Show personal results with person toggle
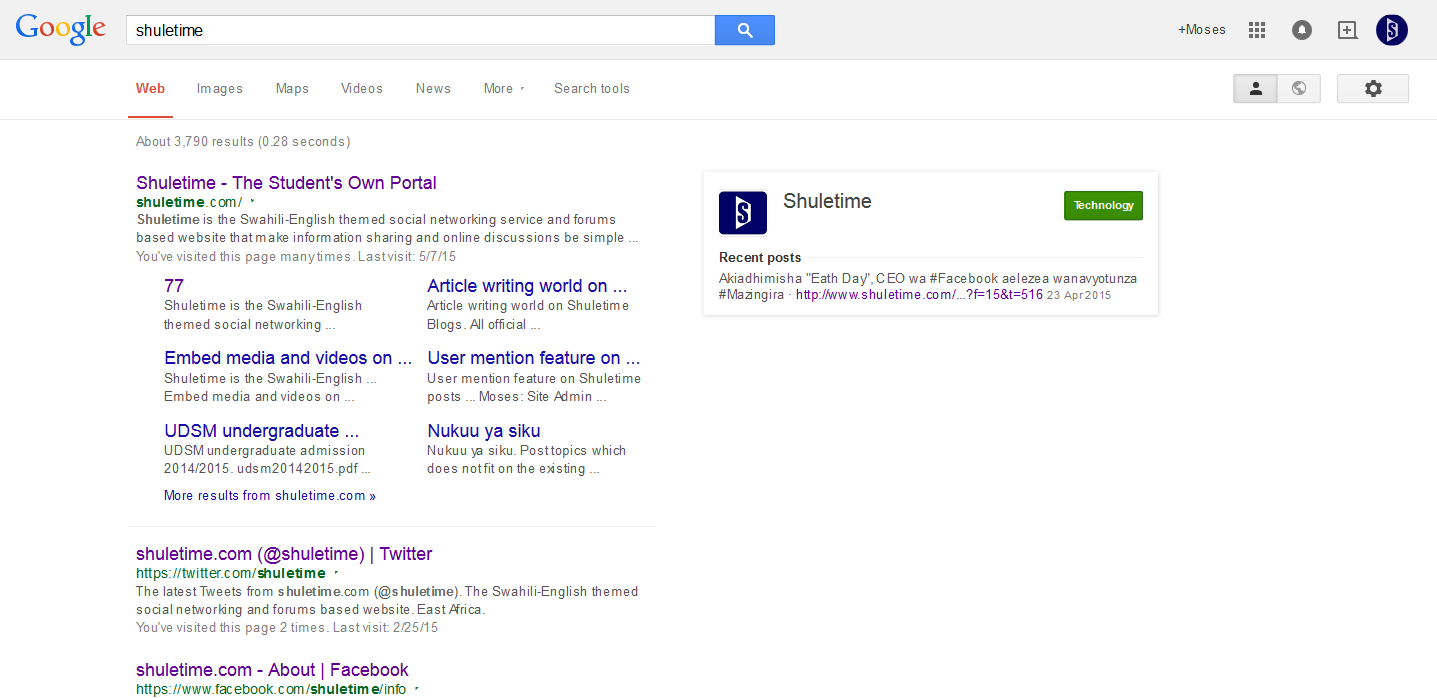This screenshot has width=1437, height=698. click(1255, 89)
